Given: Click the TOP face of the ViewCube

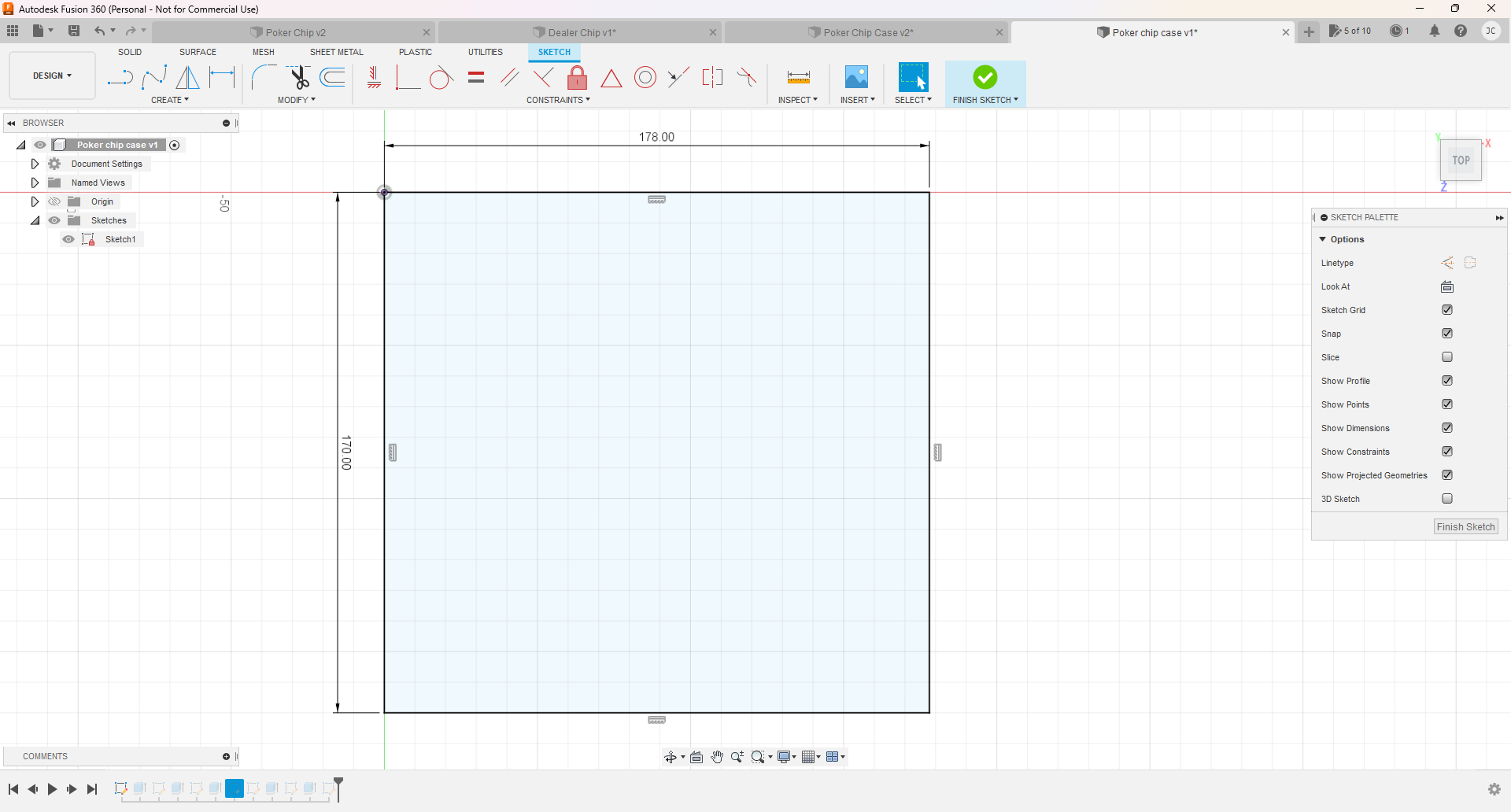Looking at the screenshot, I should [x=1461, y=161].
